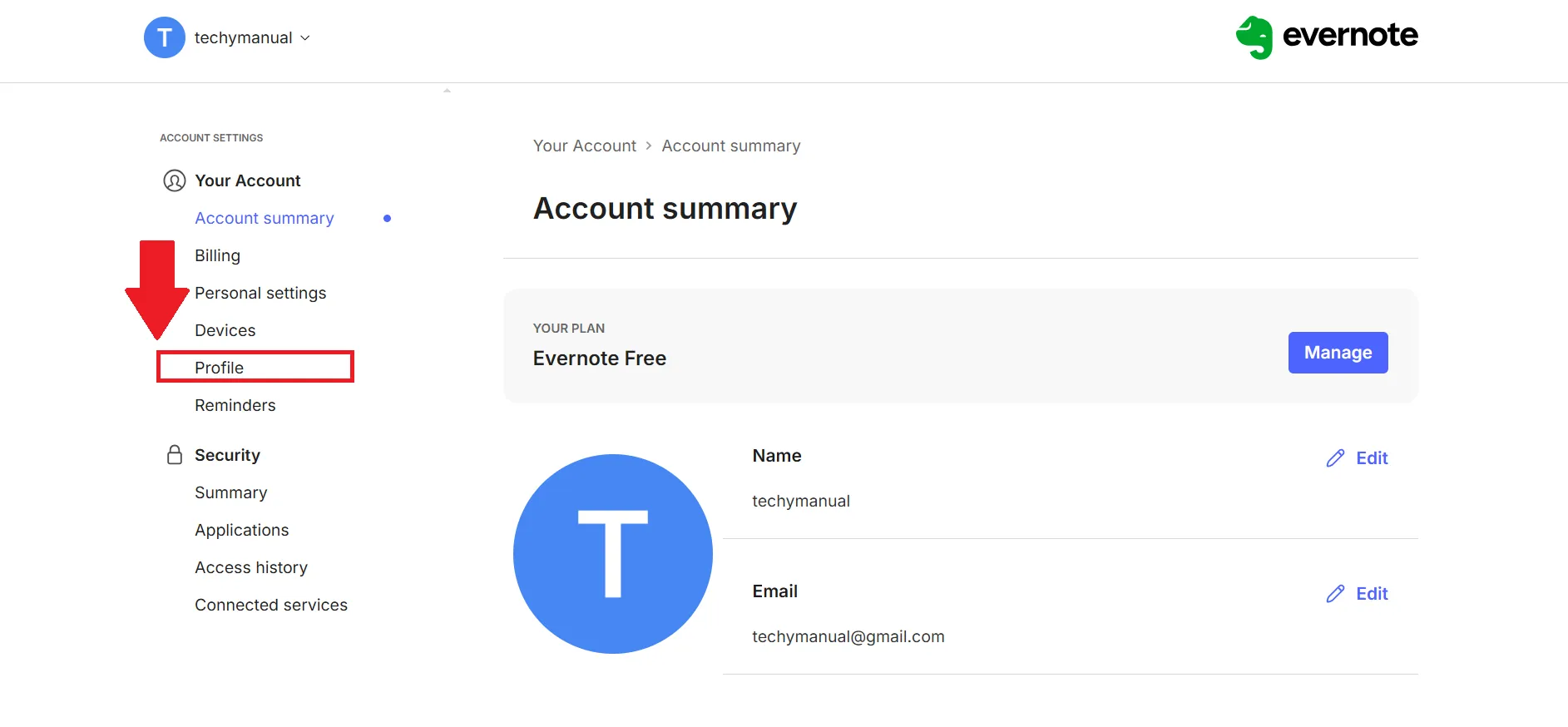Viewport: 1568px width, 727px height.
Task: Open Billing settings
Action: click(x=217, y=255)
